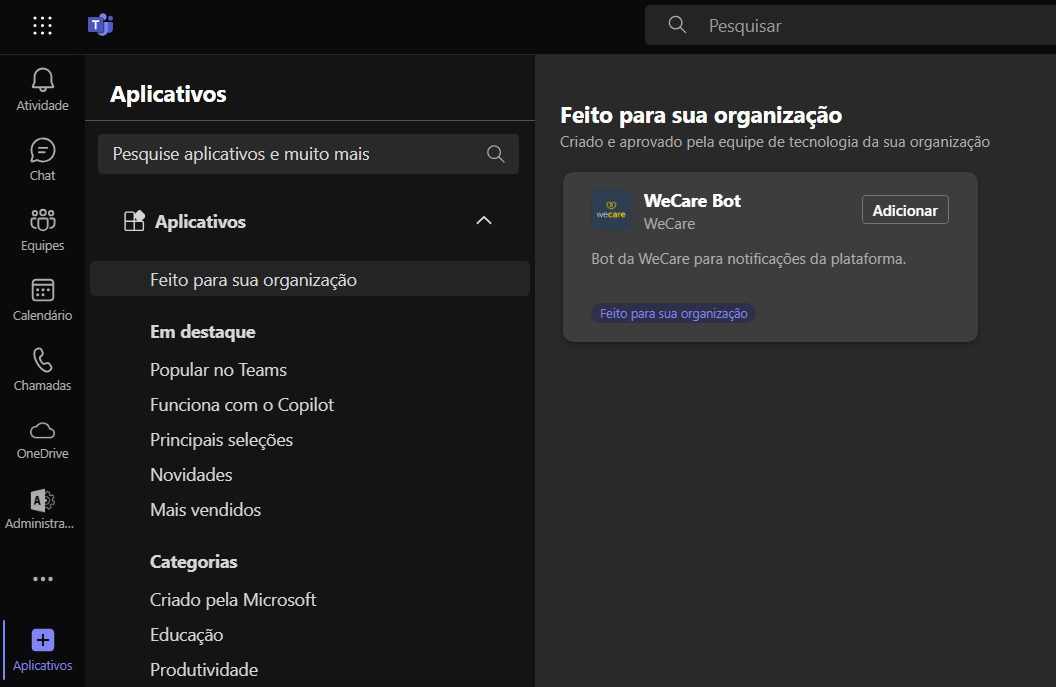Select Feito para sua organização item
Screen dimensions: 1056x687
pyautogui.click(x=310, y=279)
